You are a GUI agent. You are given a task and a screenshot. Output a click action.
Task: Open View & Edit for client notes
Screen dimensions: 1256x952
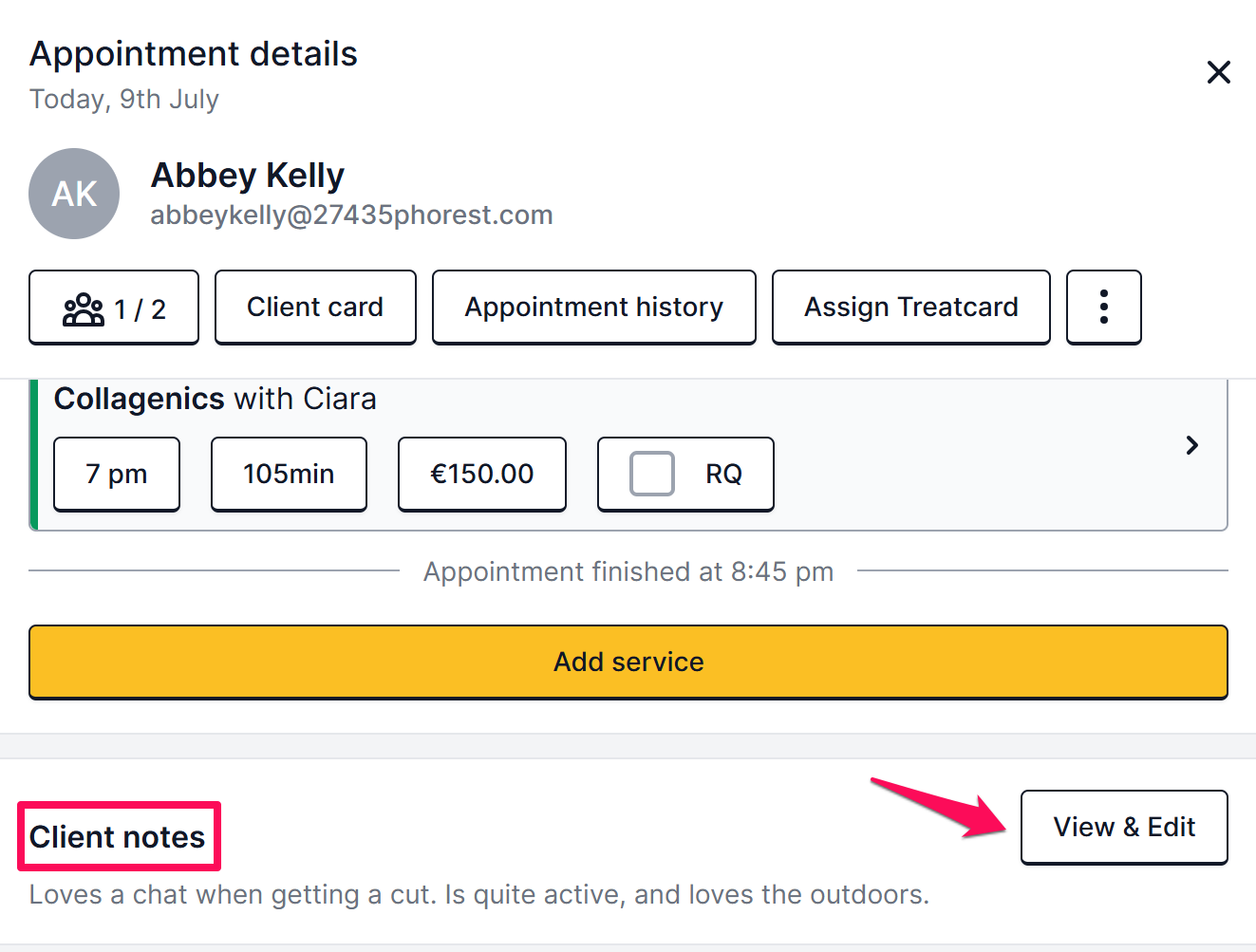[1124, 827]
